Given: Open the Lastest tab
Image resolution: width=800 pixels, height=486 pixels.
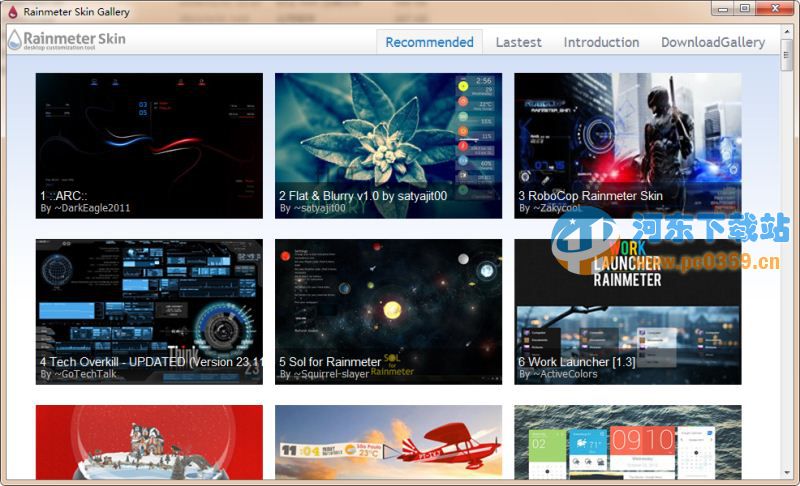Looking at the screenshot, I should (x=518, y=42).
